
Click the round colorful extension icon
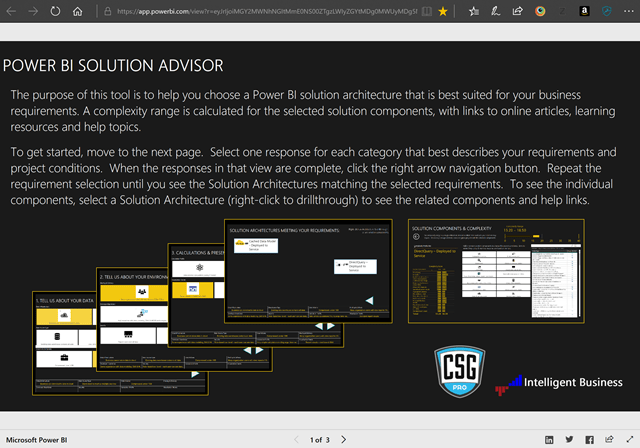pos(540,11)
